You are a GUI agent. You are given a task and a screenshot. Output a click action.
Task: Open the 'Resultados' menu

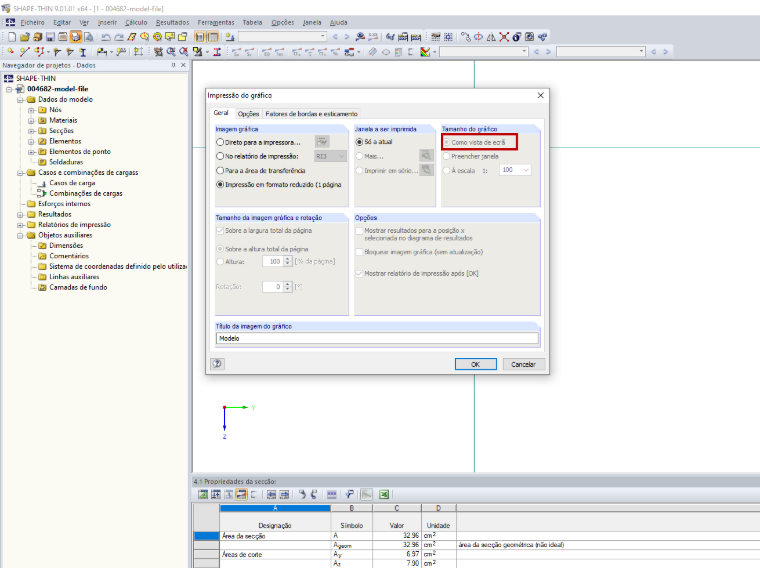coord(173,22)
